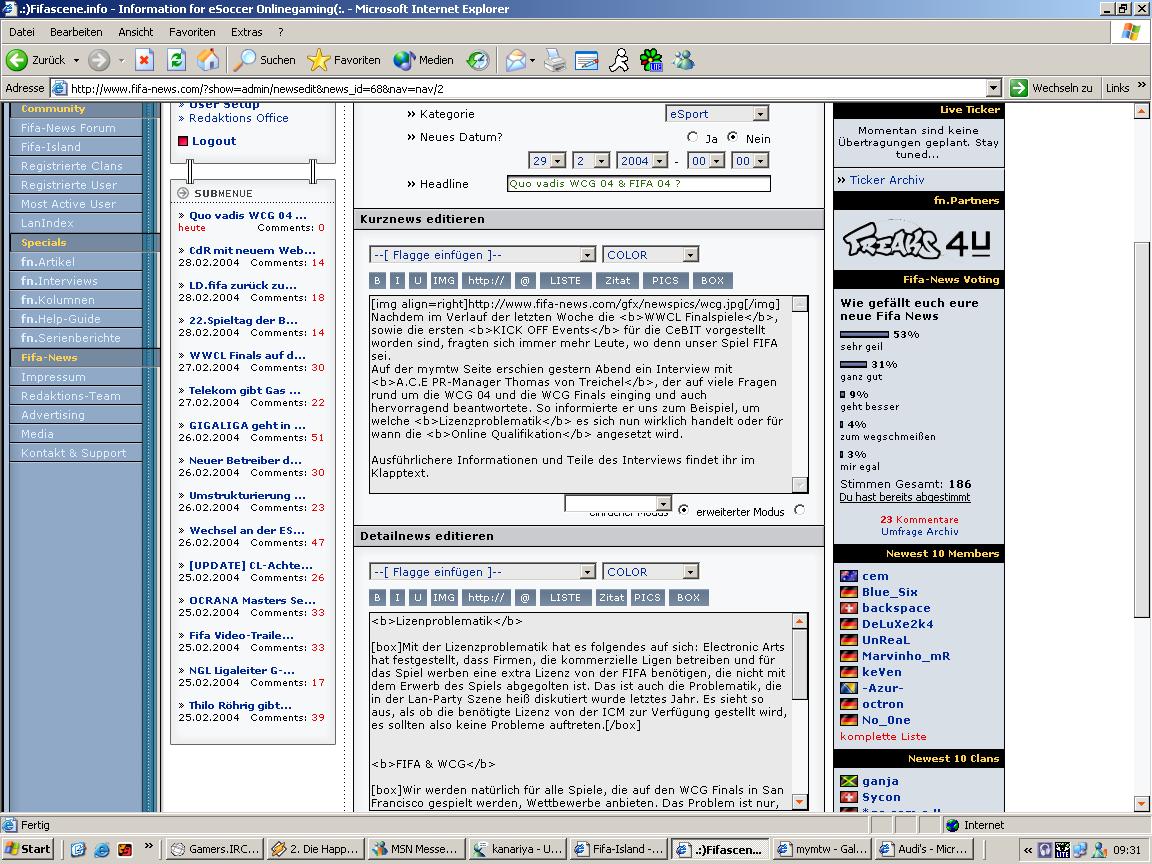
Task: Select erweiterter Modus radio button
Action: coord(799,509)
